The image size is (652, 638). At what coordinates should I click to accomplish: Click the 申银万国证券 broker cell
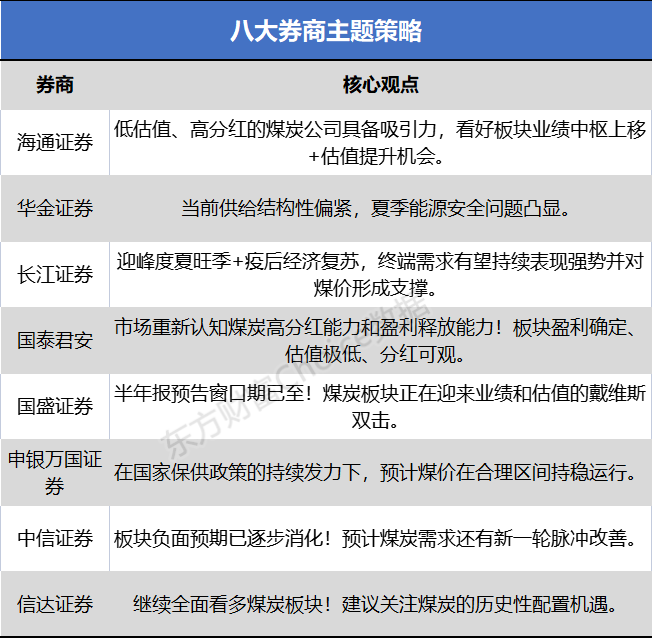click(x=55, y=472)
